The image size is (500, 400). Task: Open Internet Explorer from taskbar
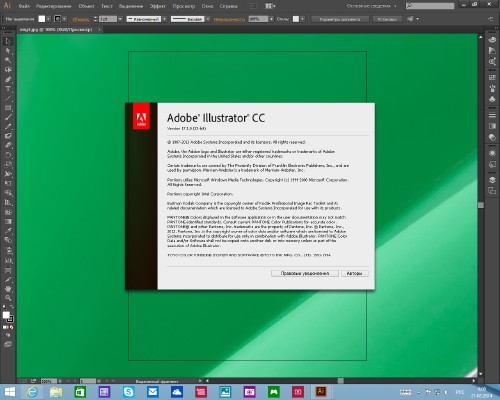[32, 392]
